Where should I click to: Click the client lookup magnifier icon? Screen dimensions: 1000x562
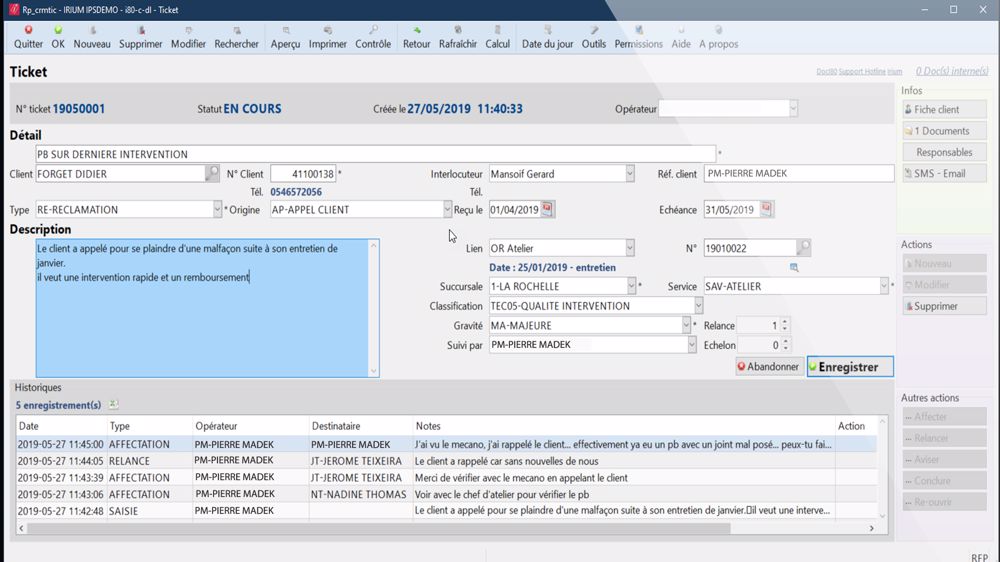click(x=212, y=173)
